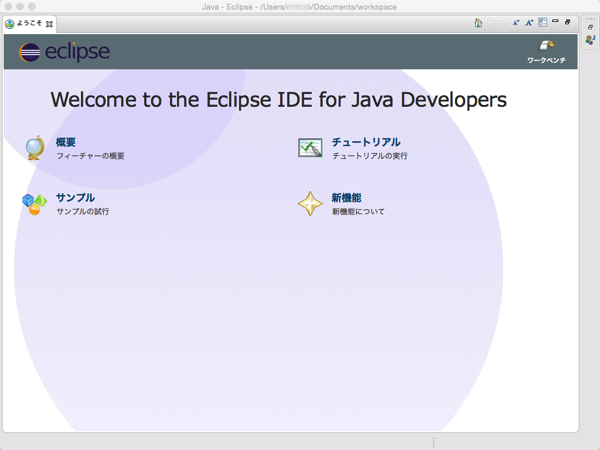Close the ようこそ tab
Screen dimensions: 600x450
coord(50,23)
